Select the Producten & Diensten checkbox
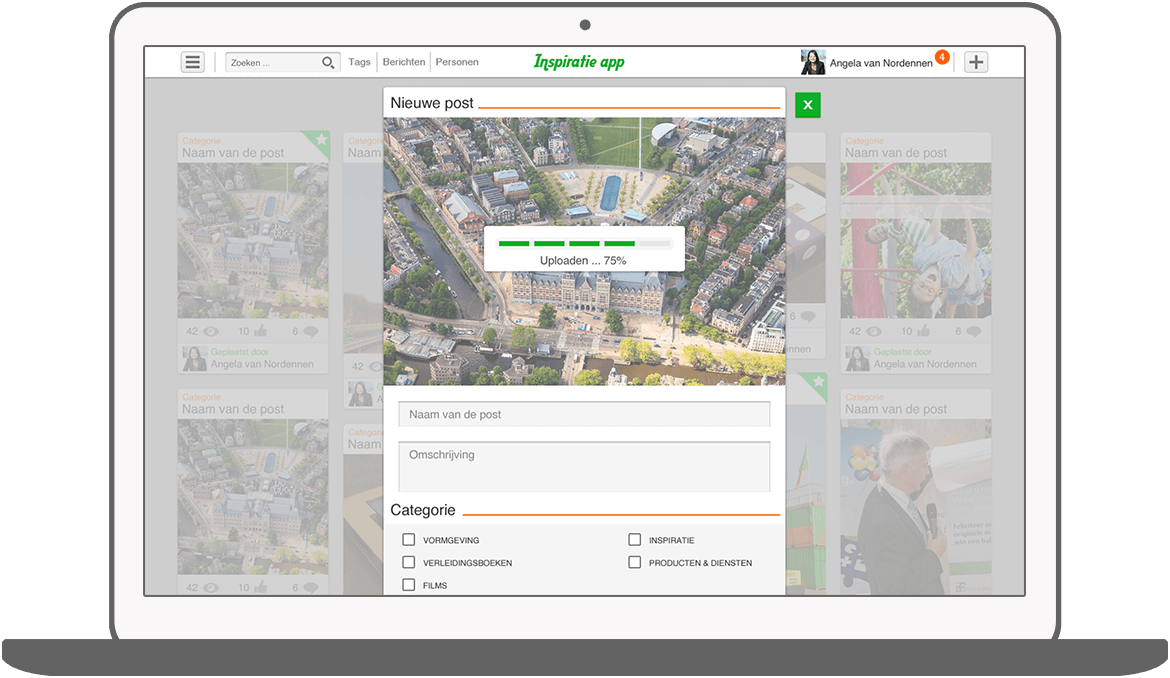The image size is (1170, 678). coord(635,562)
